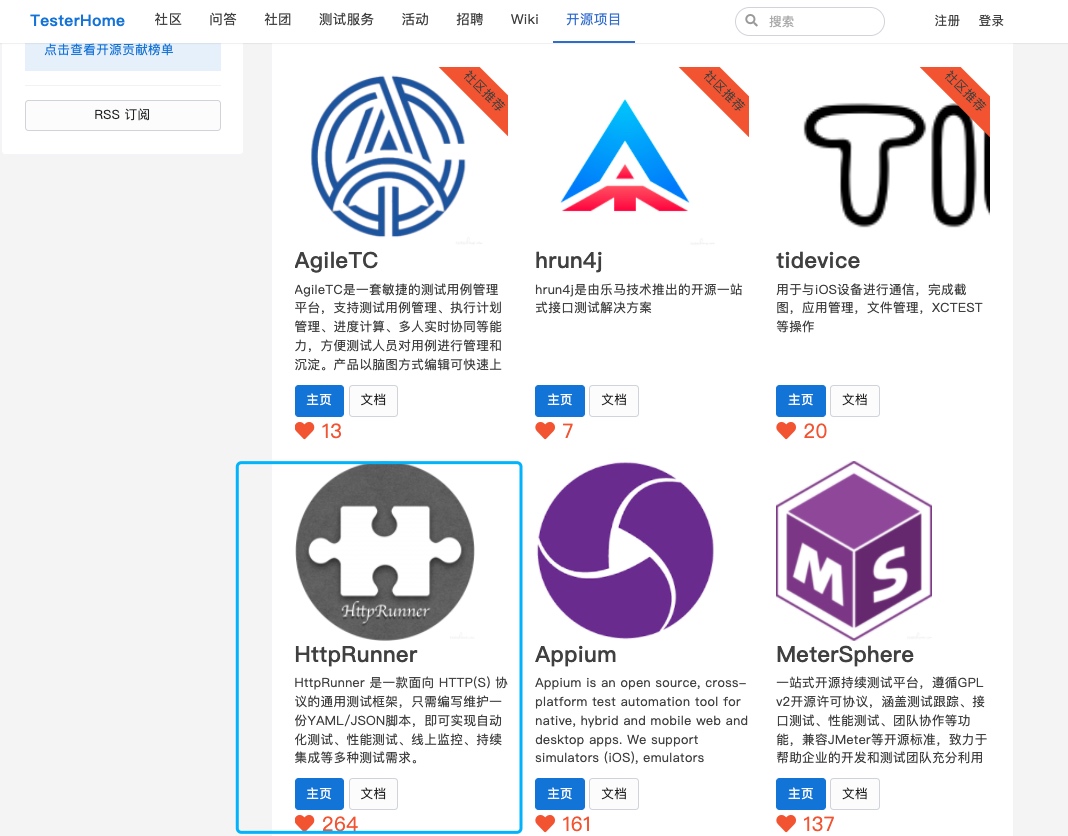Open the 招聘 navigation item
This screenshot has height=836, width=1068.
pyautogui.click(x=470, y=20)
